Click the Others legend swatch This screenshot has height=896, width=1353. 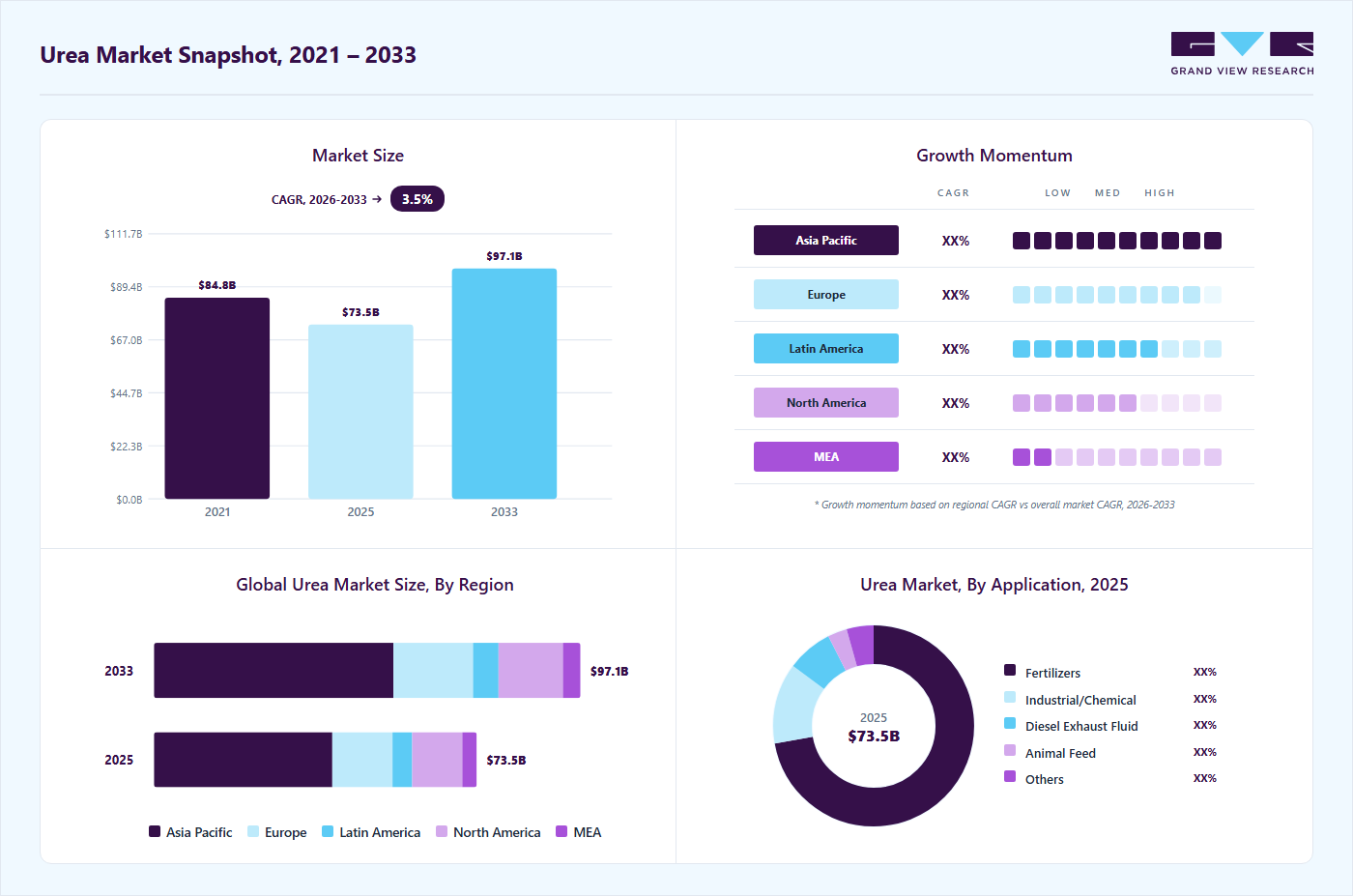coord(1010,776)
